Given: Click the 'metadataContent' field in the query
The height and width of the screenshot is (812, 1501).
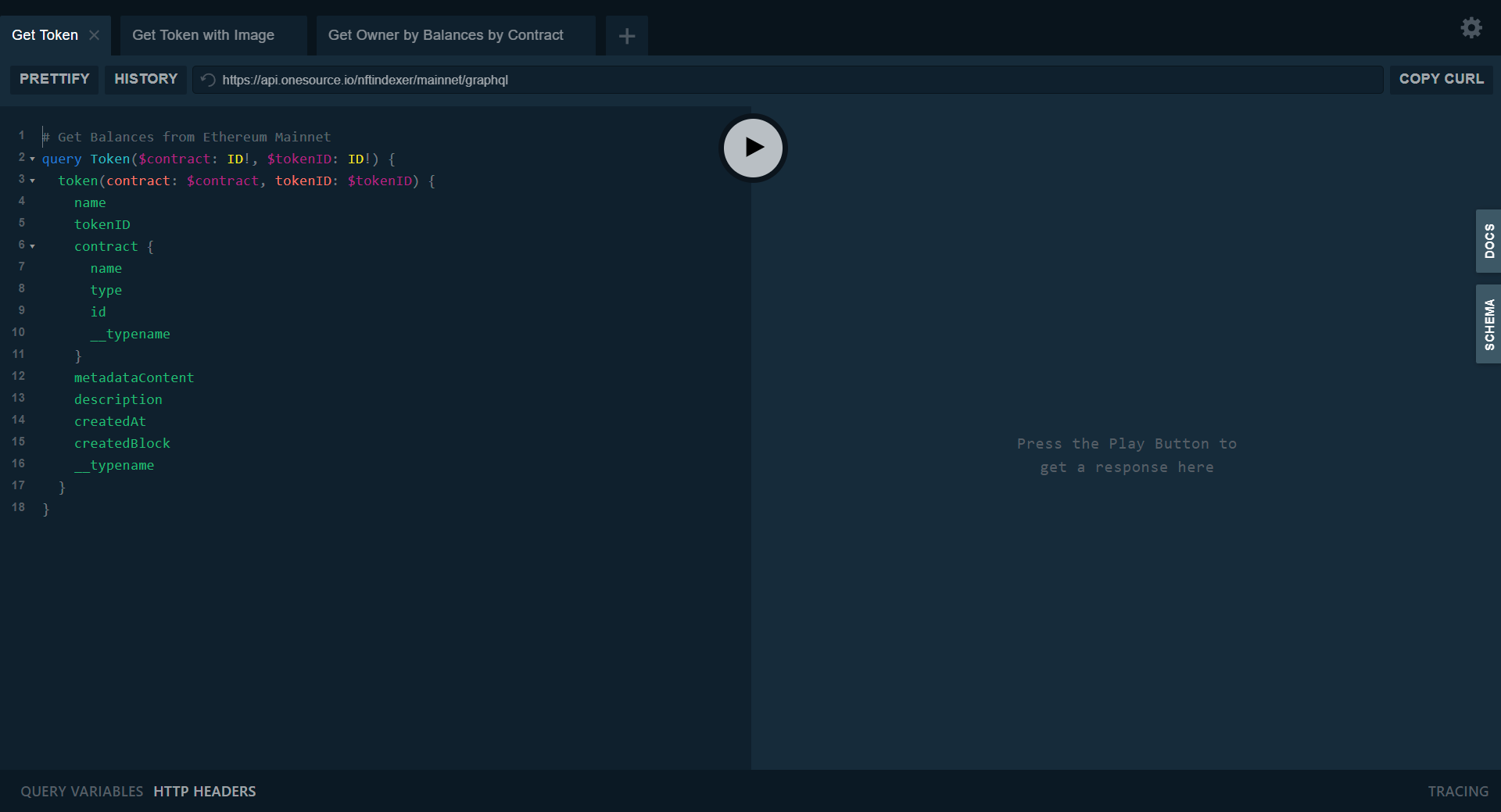Looking at the screenshot, I should tap(134, 377).
